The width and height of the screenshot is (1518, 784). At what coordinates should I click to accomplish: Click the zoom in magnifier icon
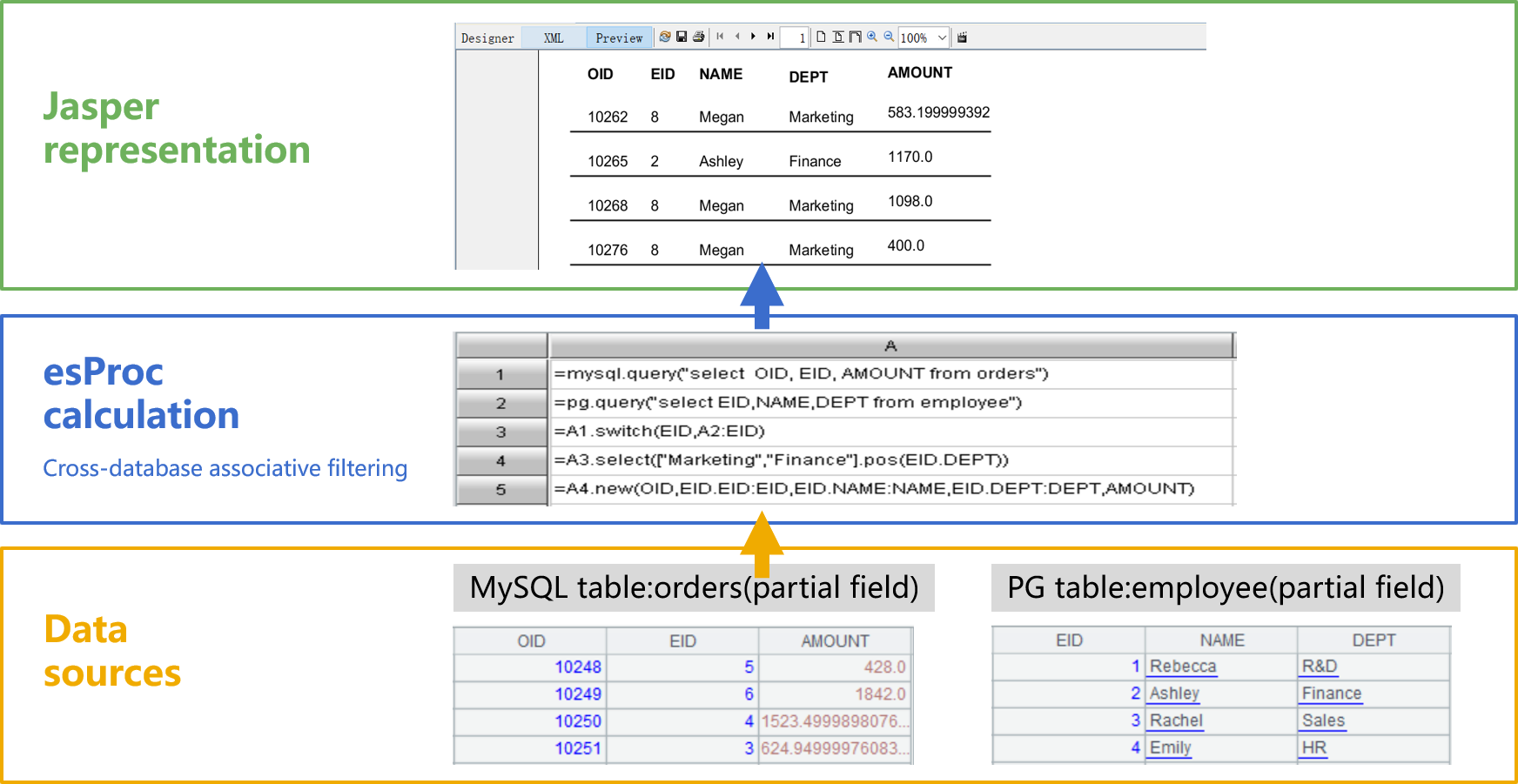(x=872, y=37)
